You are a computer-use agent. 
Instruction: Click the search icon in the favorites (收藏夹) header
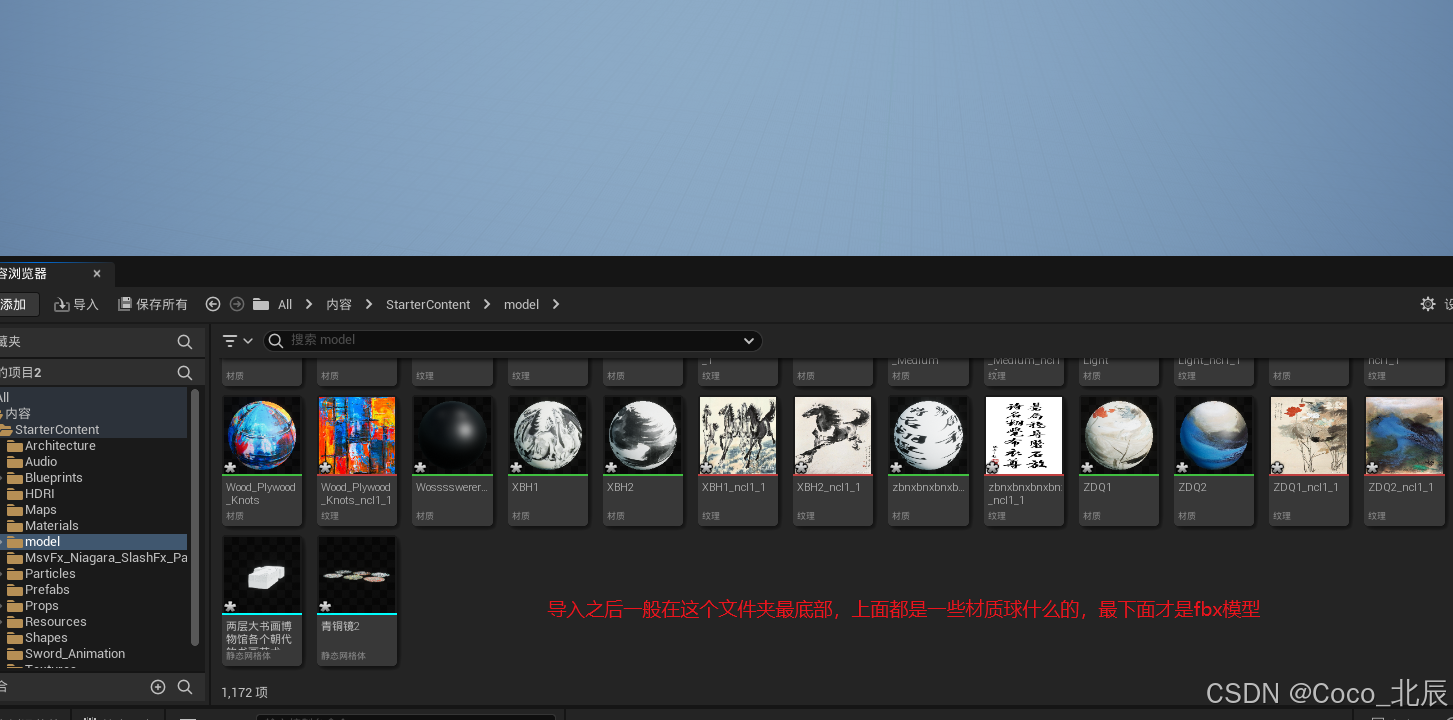coord(185,342)
